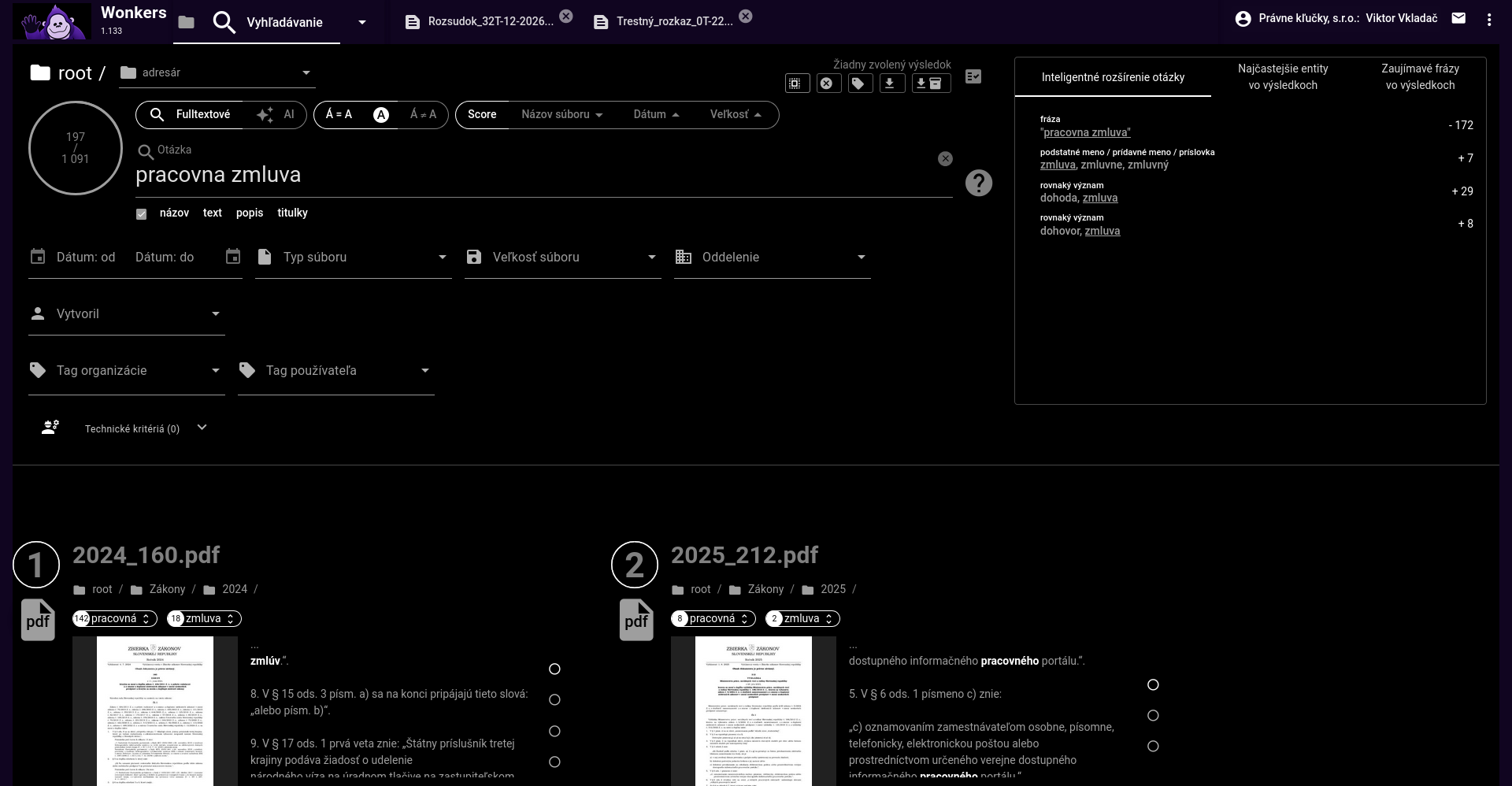
Task: Select Zaujímavé frázy vo výsledkoch tab
Action: coord(1420,77)
